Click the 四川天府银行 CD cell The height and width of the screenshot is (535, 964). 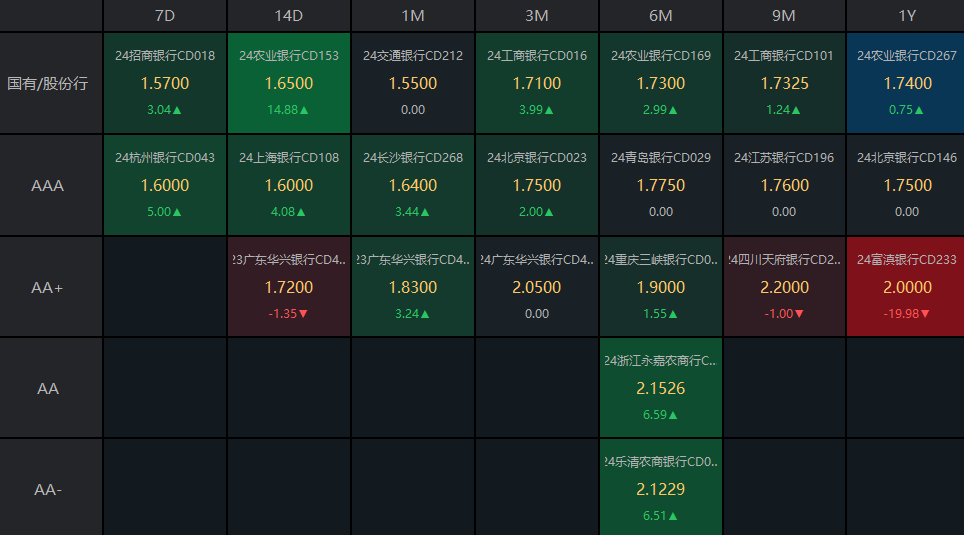[784, 287]
